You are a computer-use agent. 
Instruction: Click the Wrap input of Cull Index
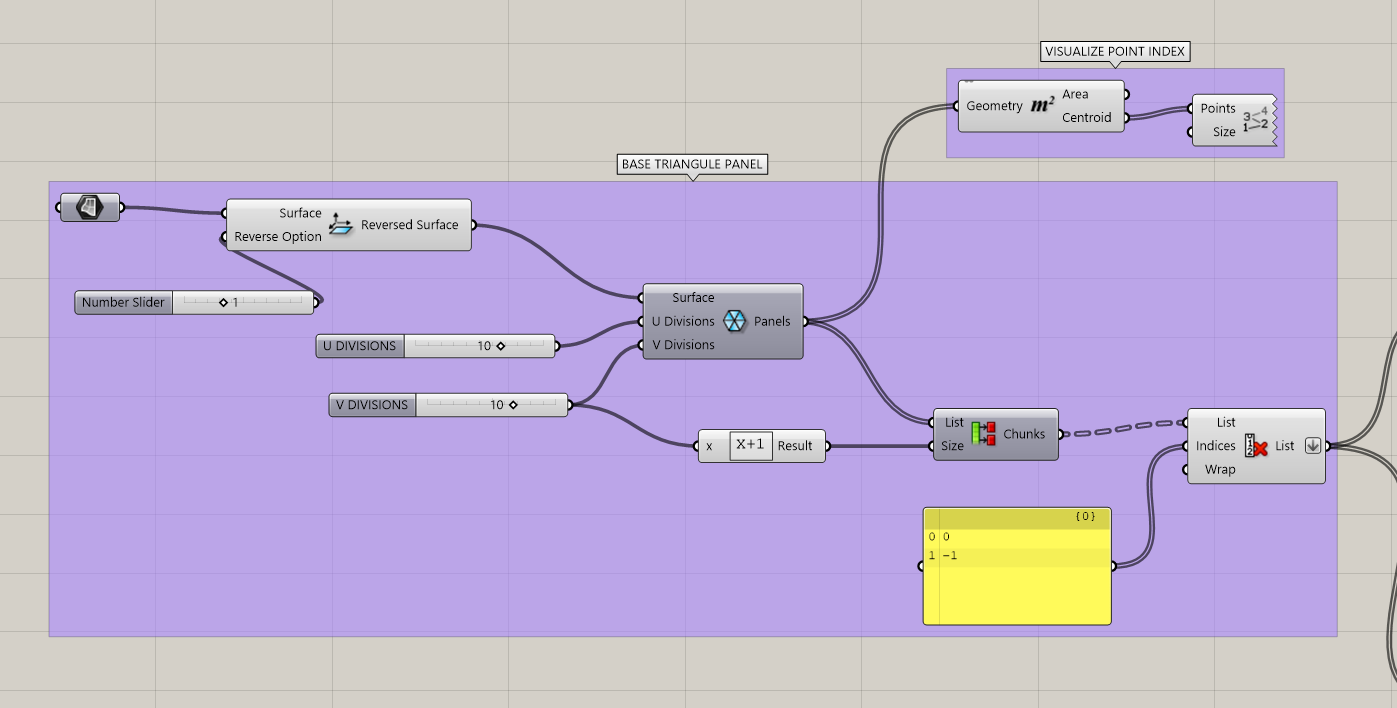[x=1220, y=469]
